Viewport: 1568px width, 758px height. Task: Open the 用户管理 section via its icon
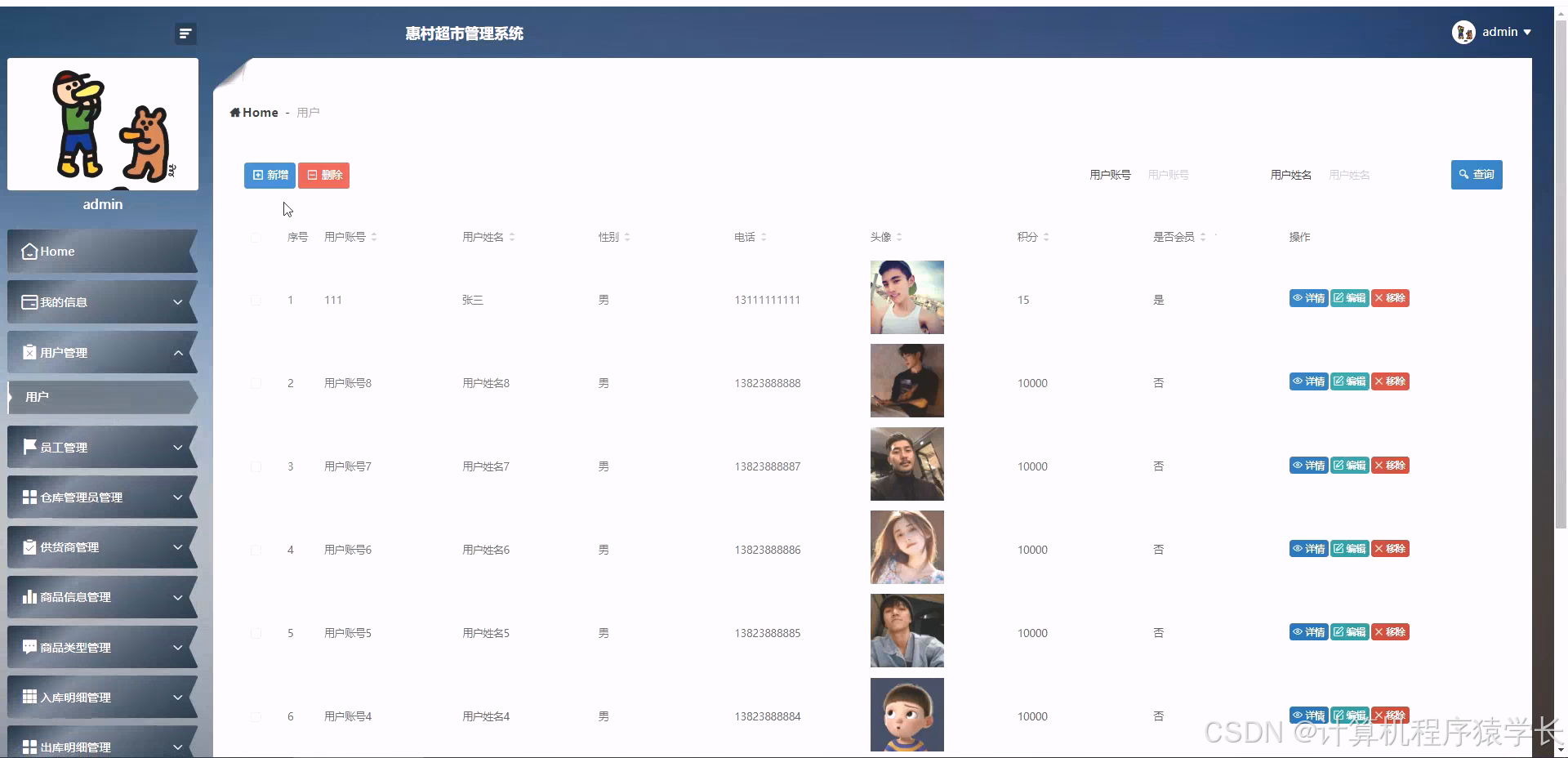[x=29, y=352]
